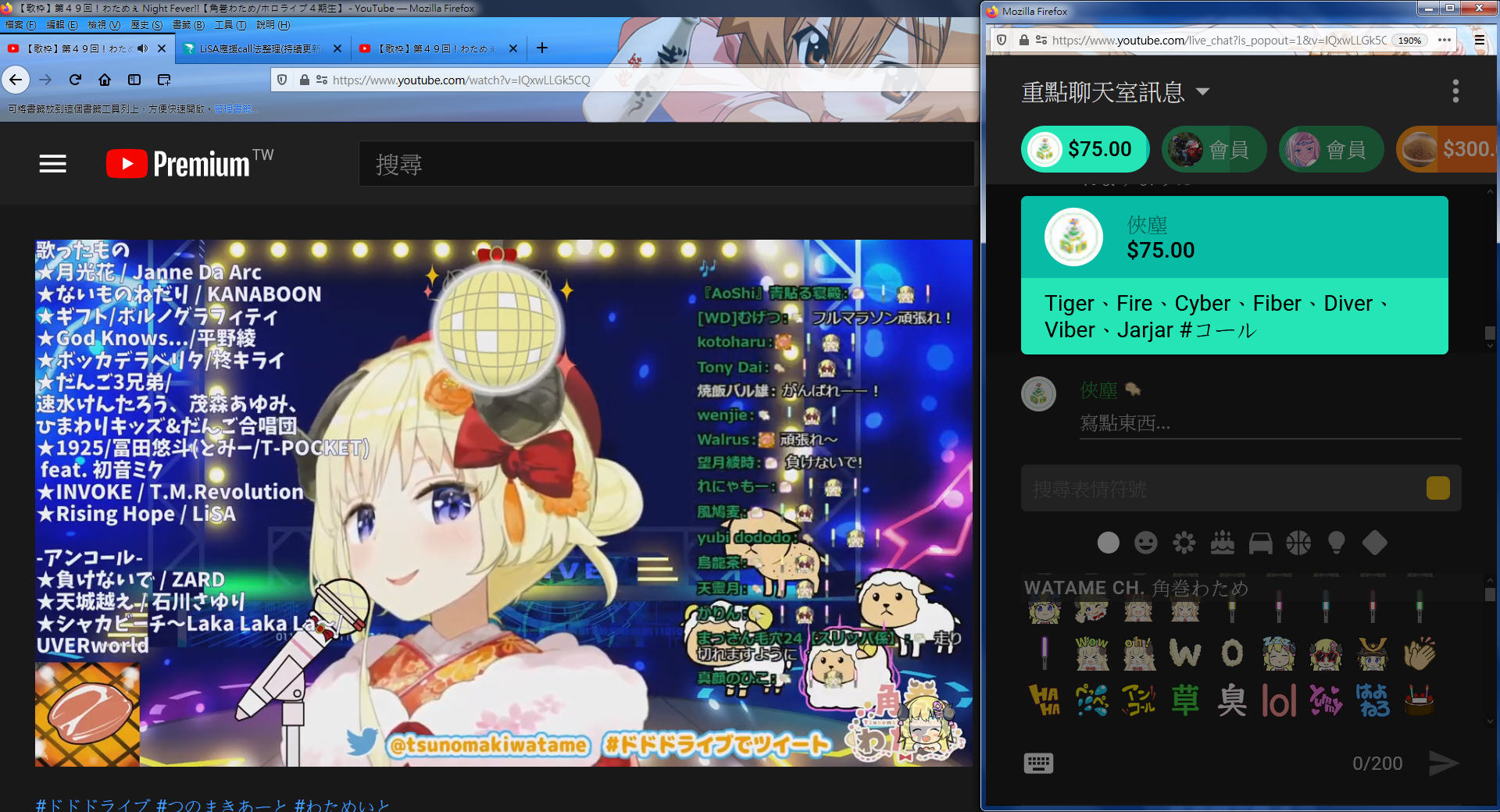The width and height of the screenshot is (1500, 812).
Task: Toggle the keyboard emoji picker button
Action: point(1038,763)
